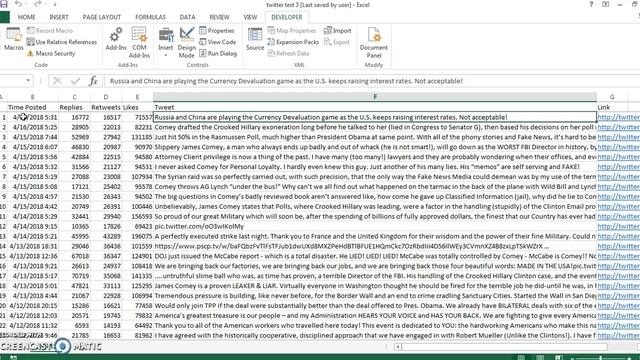Click View Code button
This screenshot has width=640, height=360.
click(218, 42)
